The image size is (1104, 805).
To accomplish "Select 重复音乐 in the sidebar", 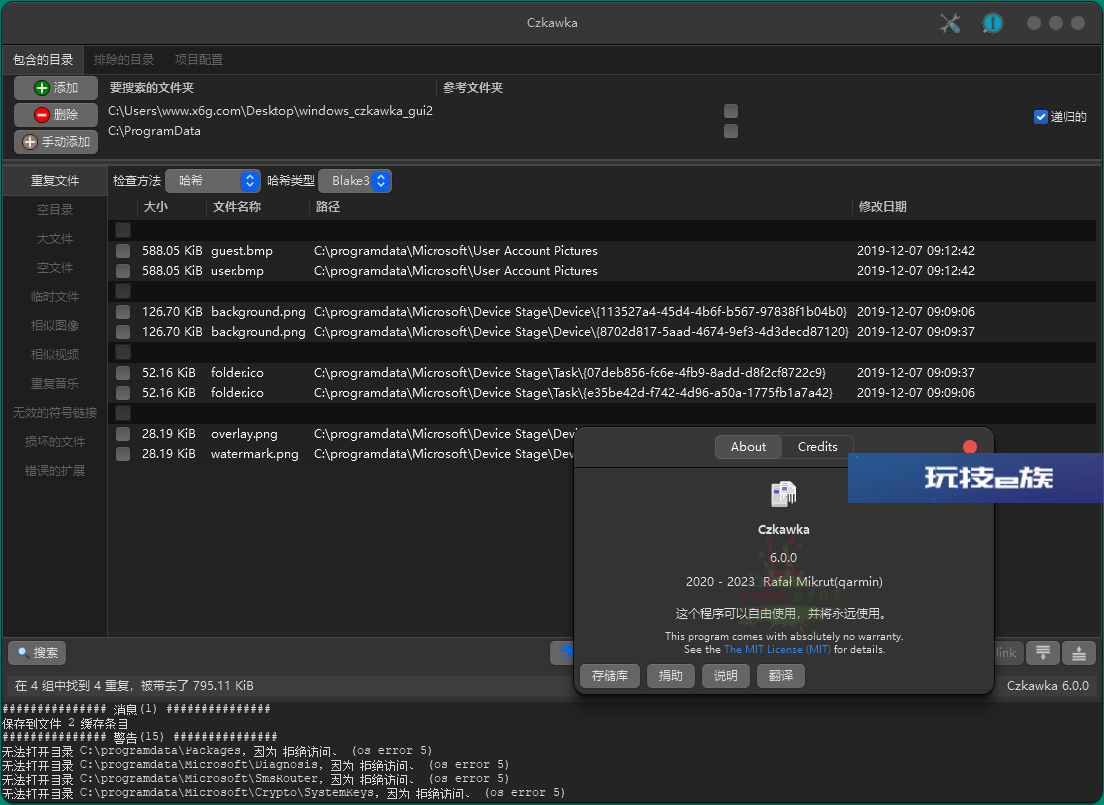I will (55, 383).
